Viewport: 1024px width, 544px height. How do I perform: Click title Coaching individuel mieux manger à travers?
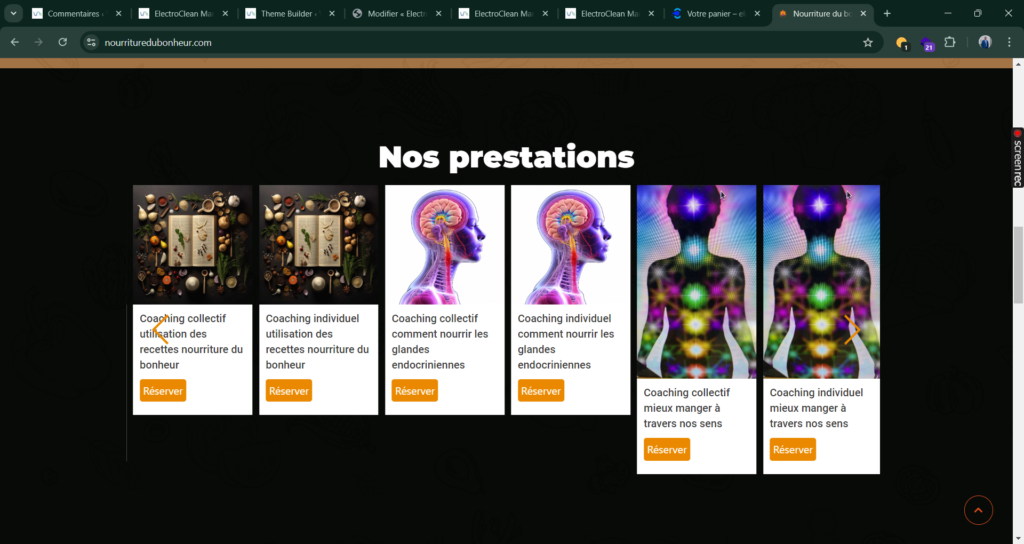pos(816,408)
